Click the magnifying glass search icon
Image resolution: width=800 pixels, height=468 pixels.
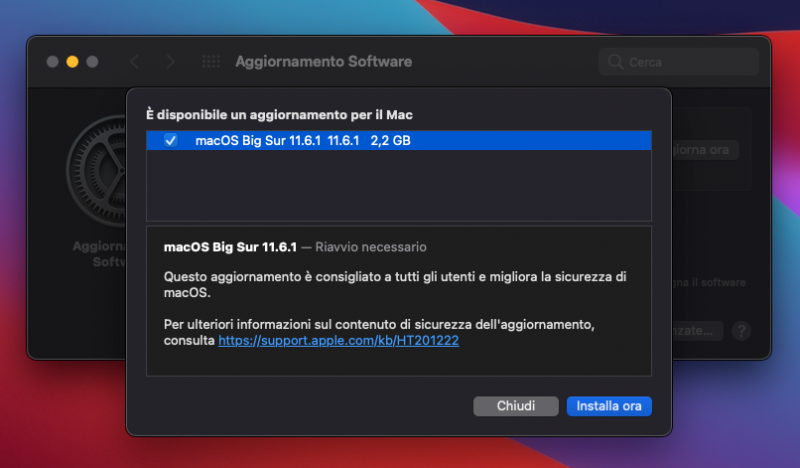pos(615,62)
